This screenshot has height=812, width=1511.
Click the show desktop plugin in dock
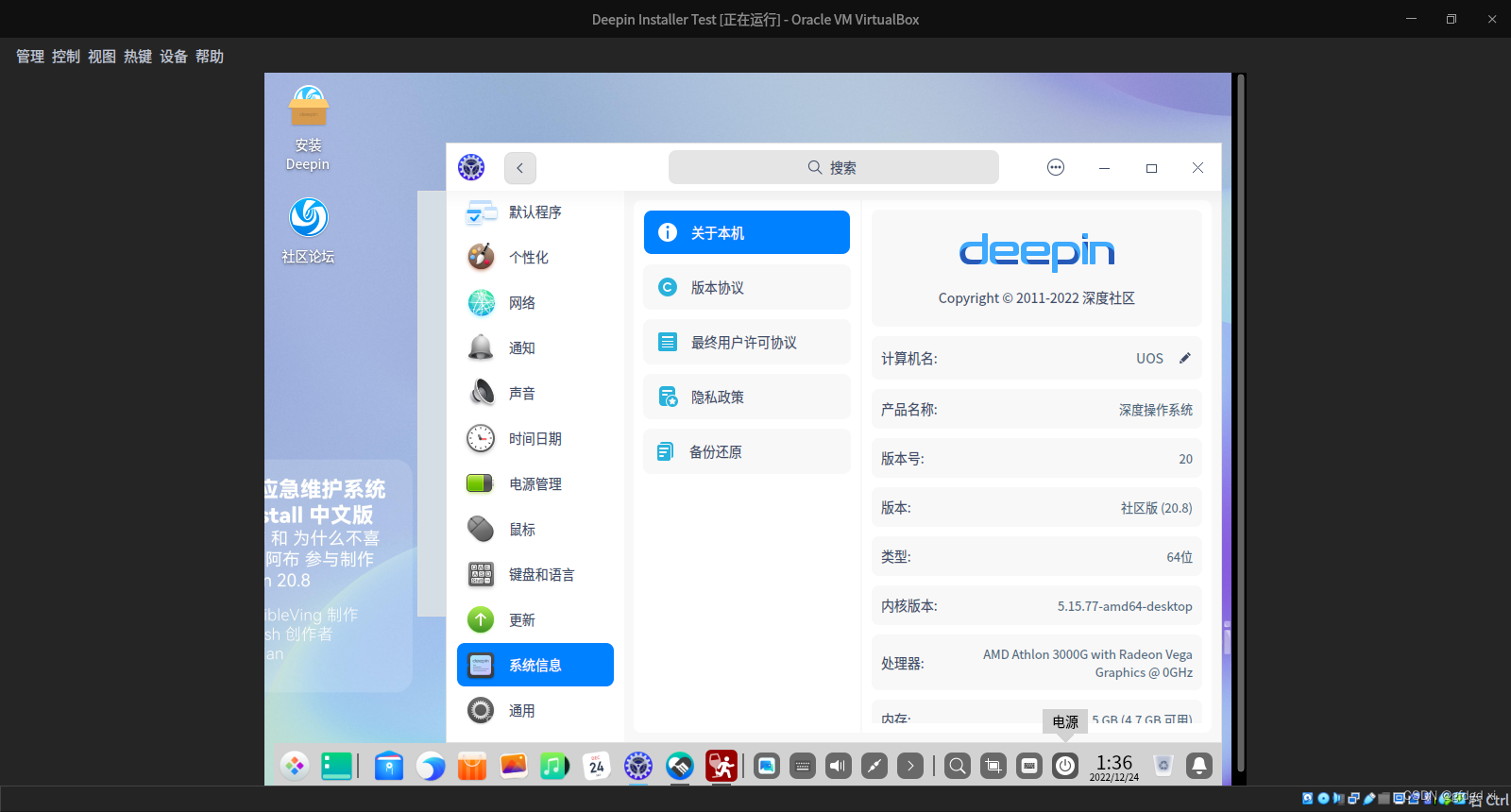click(767, 766)
